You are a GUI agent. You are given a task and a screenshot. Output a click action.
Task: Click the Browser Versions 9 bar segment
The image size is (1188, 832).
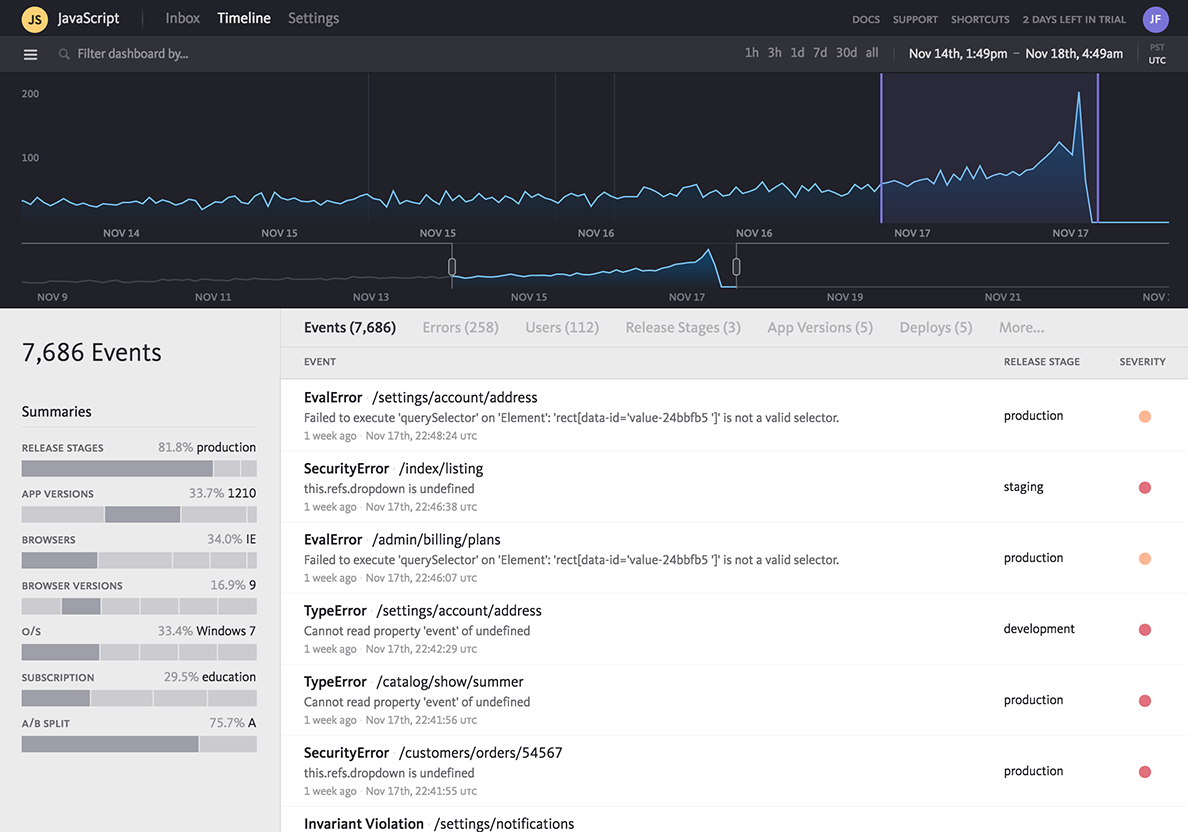tap(81, 606)
